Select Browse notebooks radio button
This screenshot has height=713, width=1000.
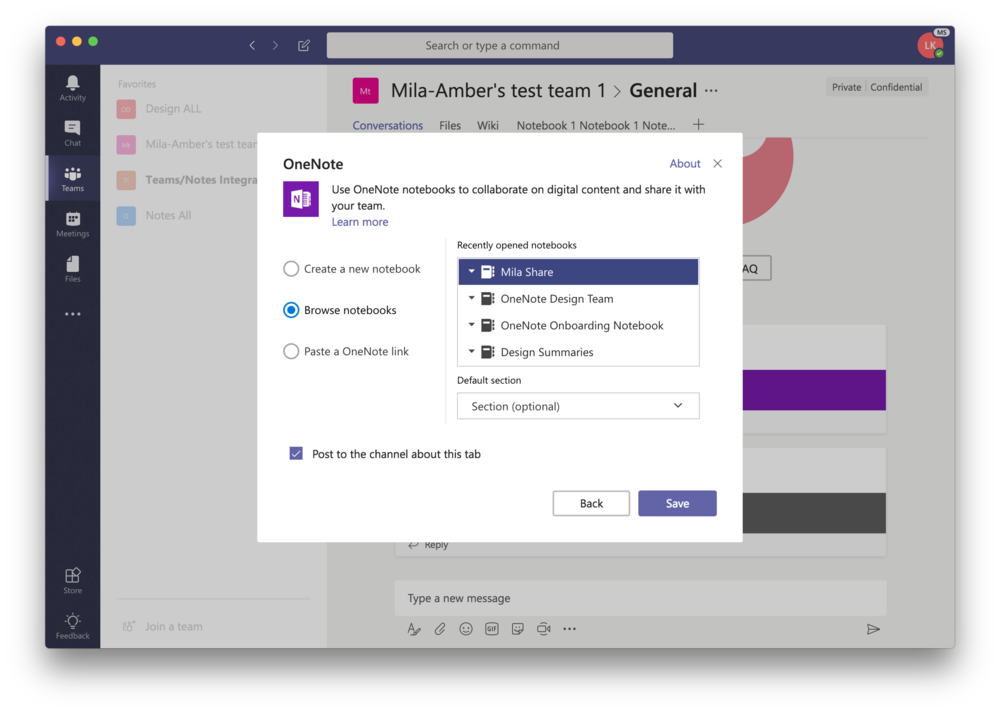pyautogui.click(x=291, y=310)
